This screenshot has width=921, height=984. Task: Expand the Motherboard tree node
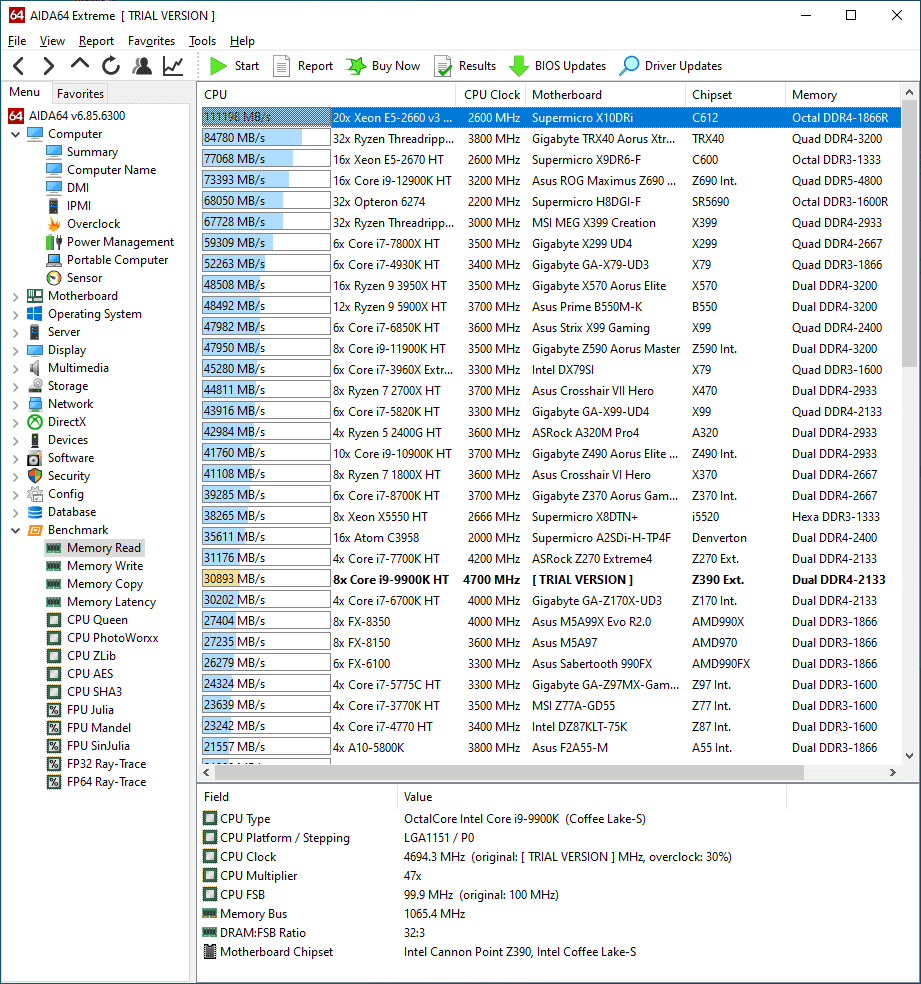(x=16, y=296)
